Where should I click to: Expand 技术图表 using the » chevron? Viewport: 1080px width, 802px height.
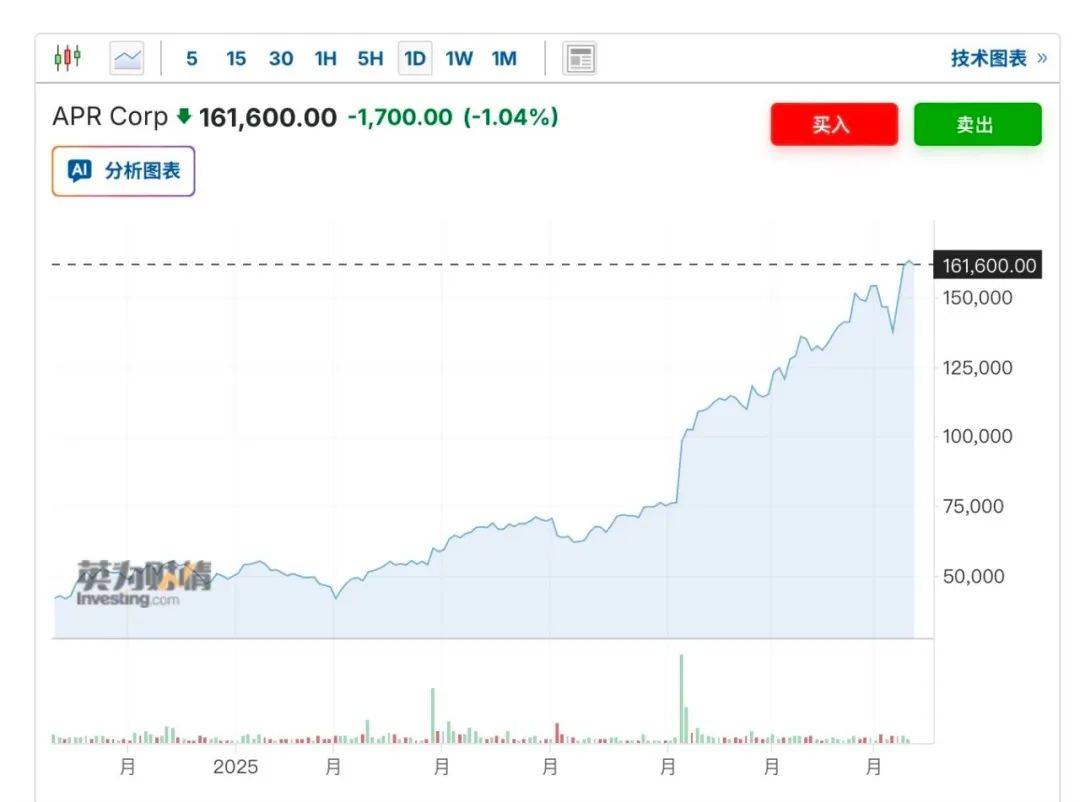click(x=1040, y=59)
